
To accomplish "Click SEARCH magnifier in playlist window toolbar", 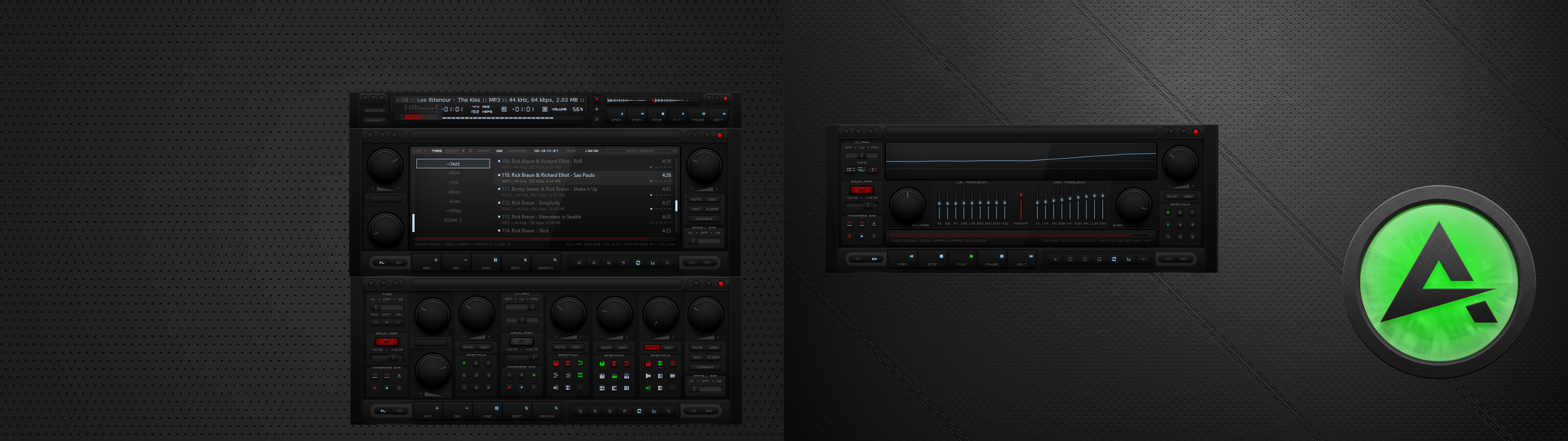I will [546, 263].
